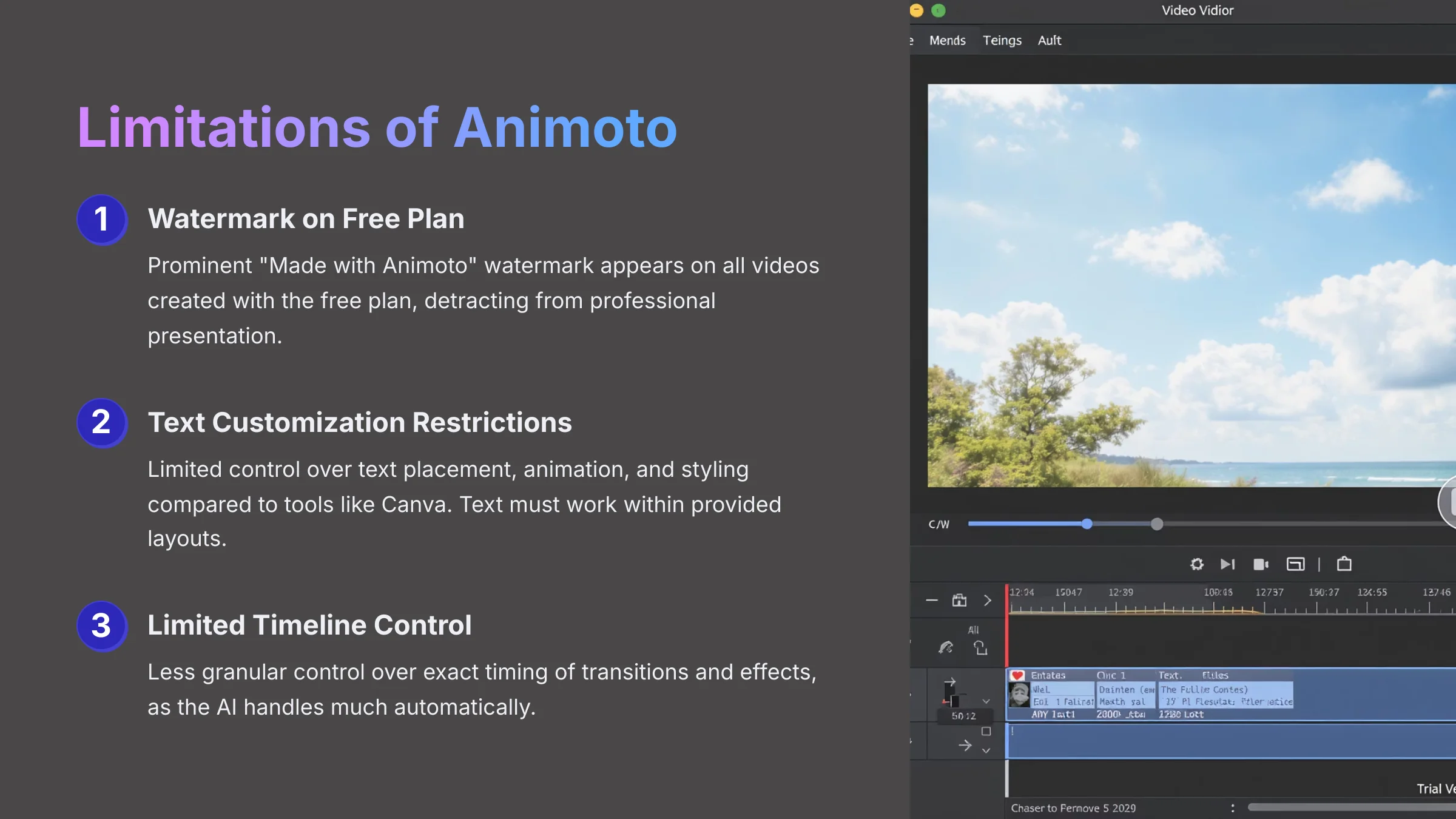Click the gray handle on C/W slider
Screen dimensions: 1456x819
coord(1157,524)
